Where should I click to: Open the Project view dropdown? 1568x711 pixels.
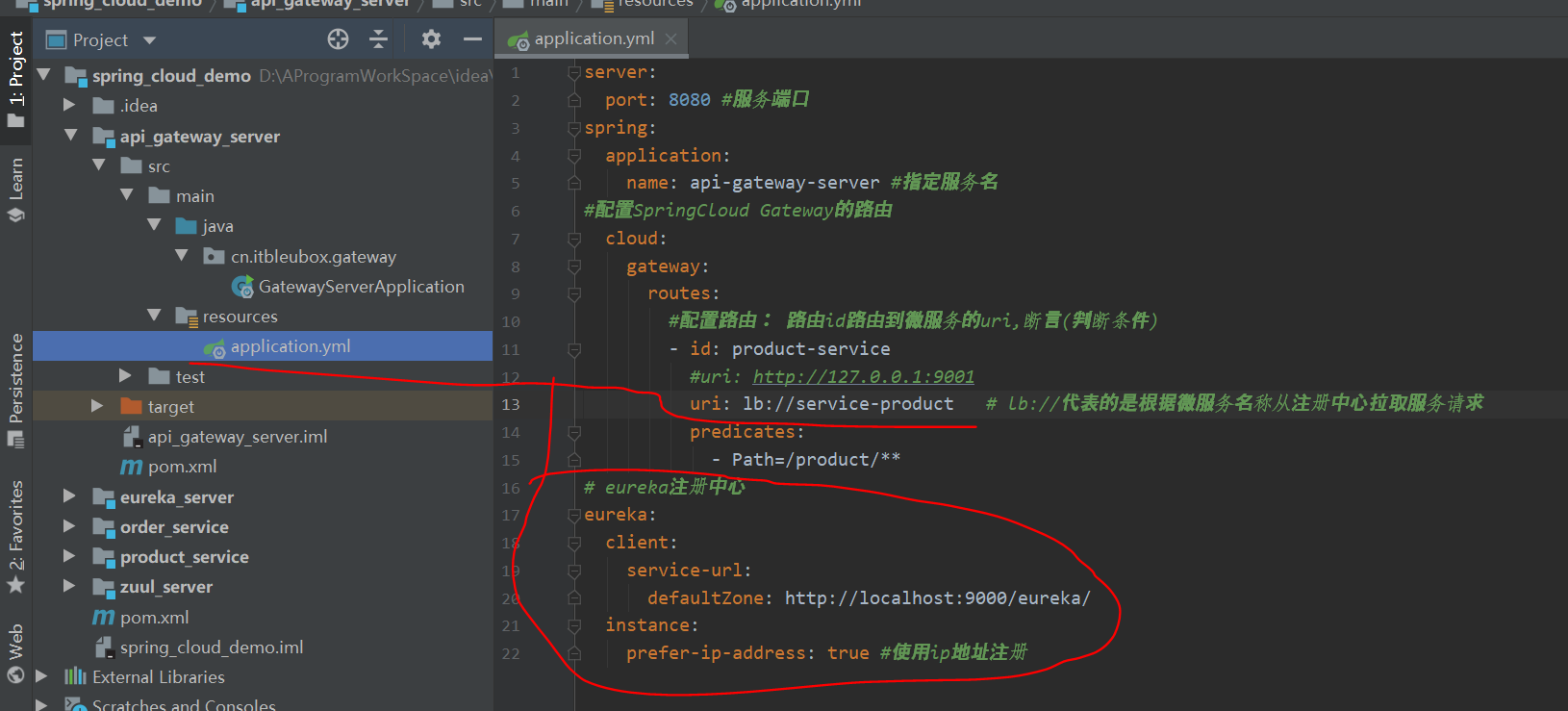pos(149,40)
